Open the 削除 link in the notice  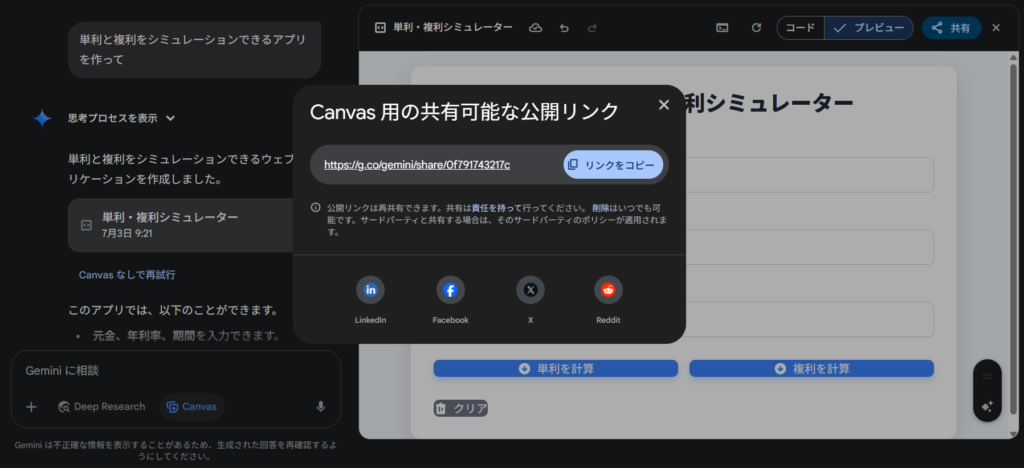tap(601, 208)
